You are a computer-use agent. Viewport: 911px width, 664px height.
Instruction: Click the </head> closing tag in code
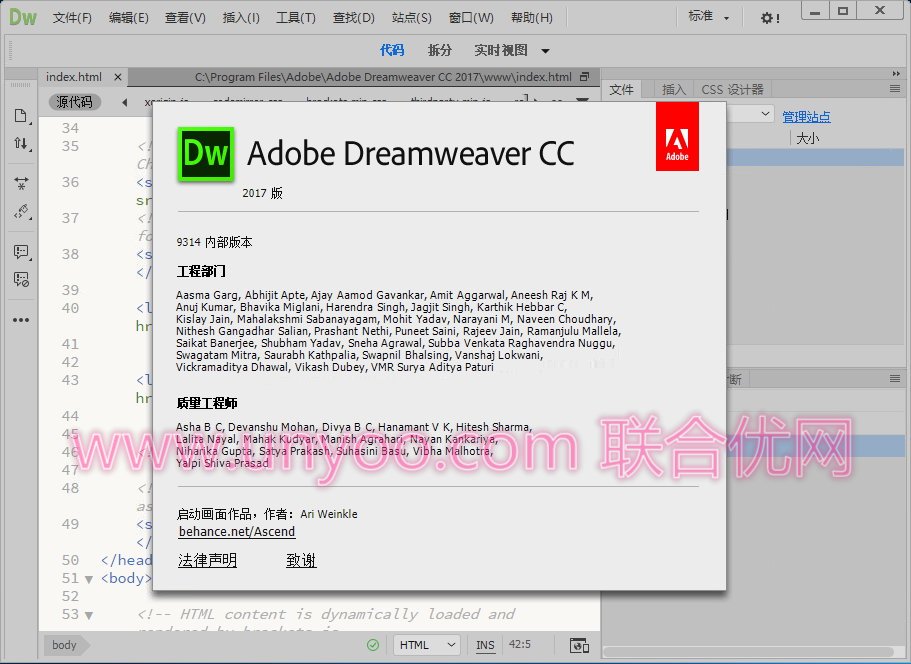[126, 560]
